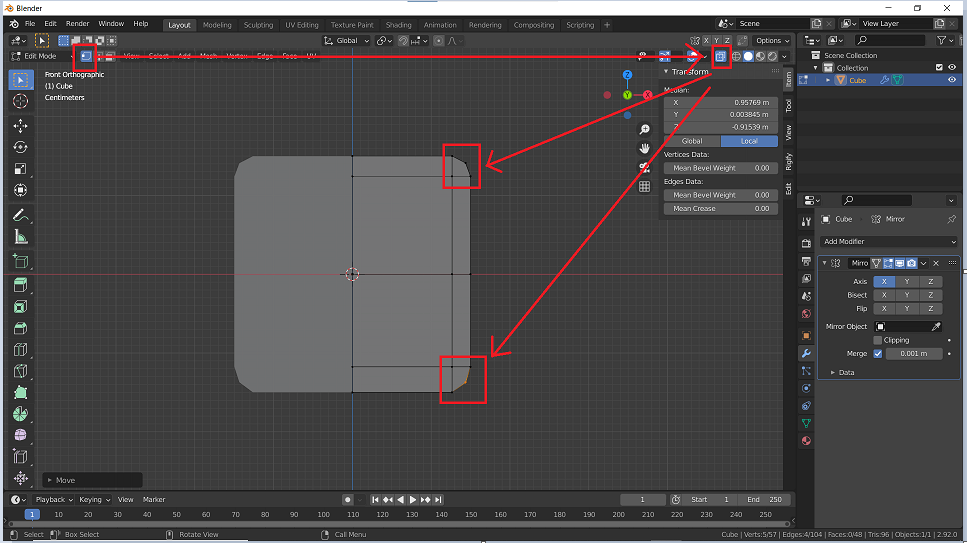Choose the Smooth tool
Screen dimensions: 967x543
pyautogui.click(x=20, y=436)
